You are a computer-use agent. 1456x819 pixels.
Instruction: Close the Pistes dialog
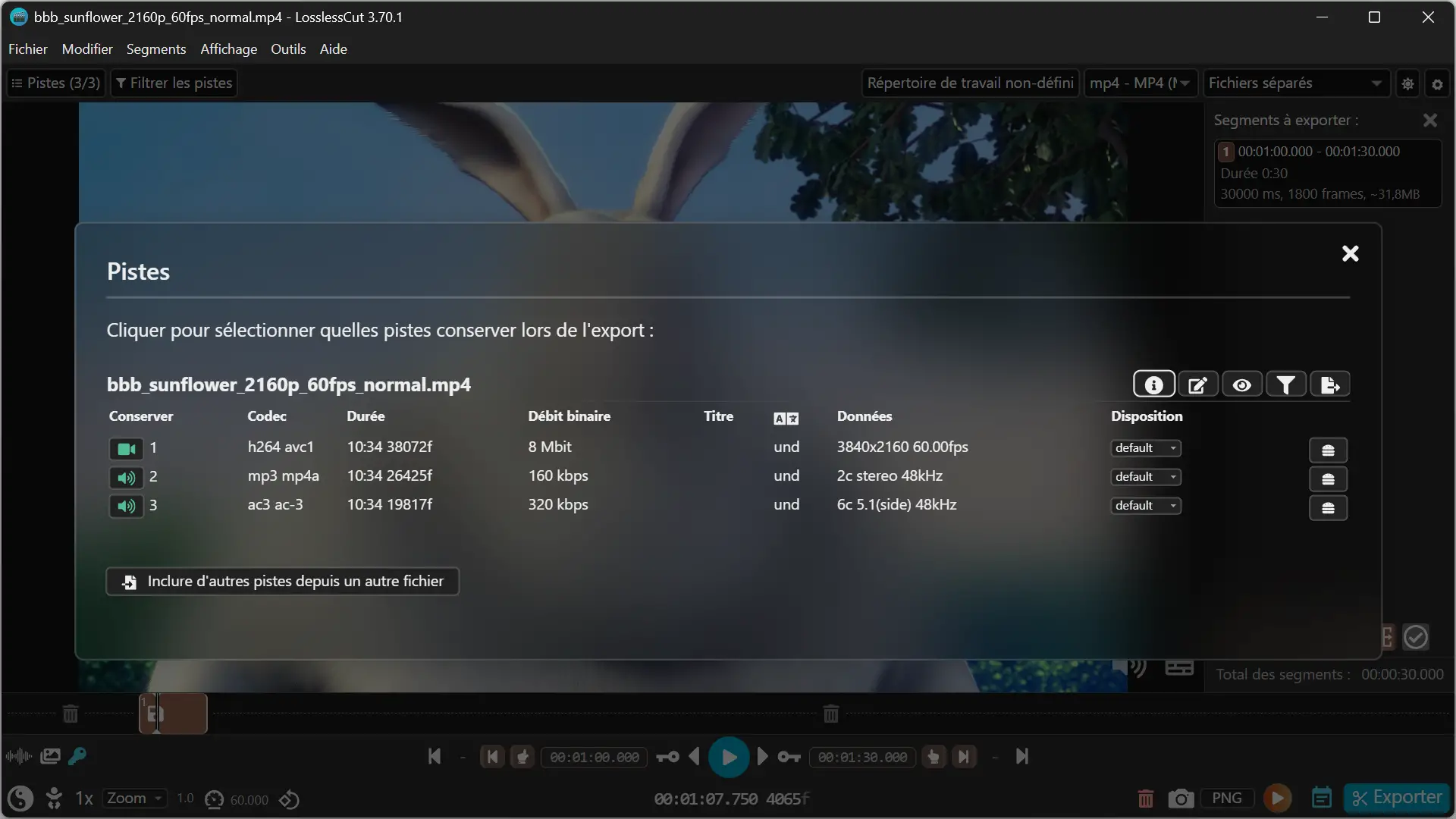[x=1350, y=253]
